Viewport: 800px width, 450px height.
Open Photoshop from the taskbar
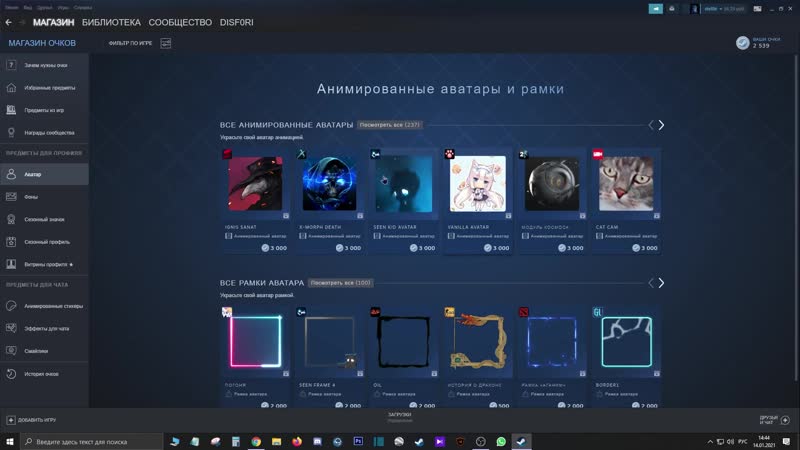pyautogui.click(x=358, y=442)
